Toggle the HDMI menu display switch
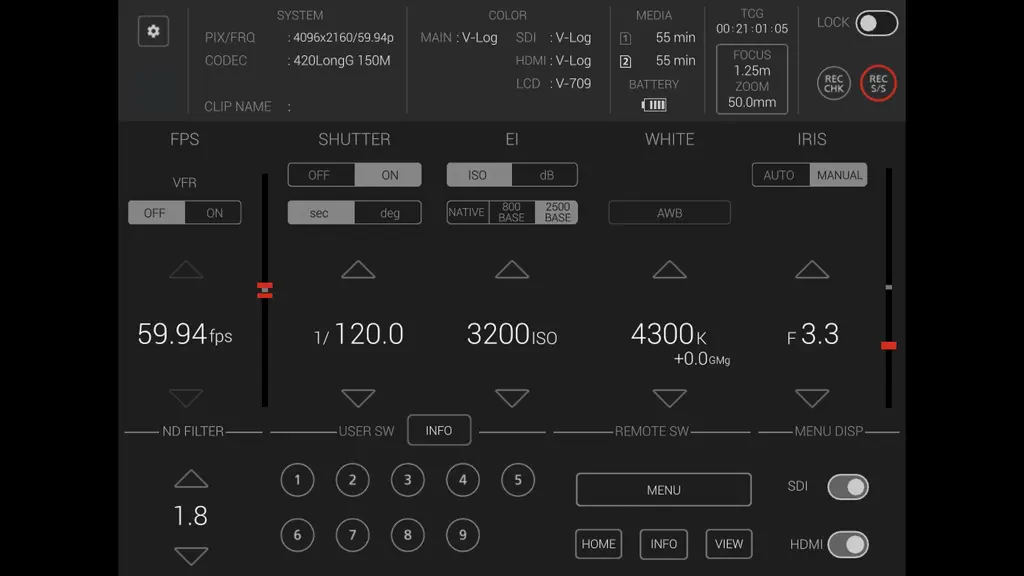Image resolution: width=1024 pixels, height=576 pixels. coord(848,545)
